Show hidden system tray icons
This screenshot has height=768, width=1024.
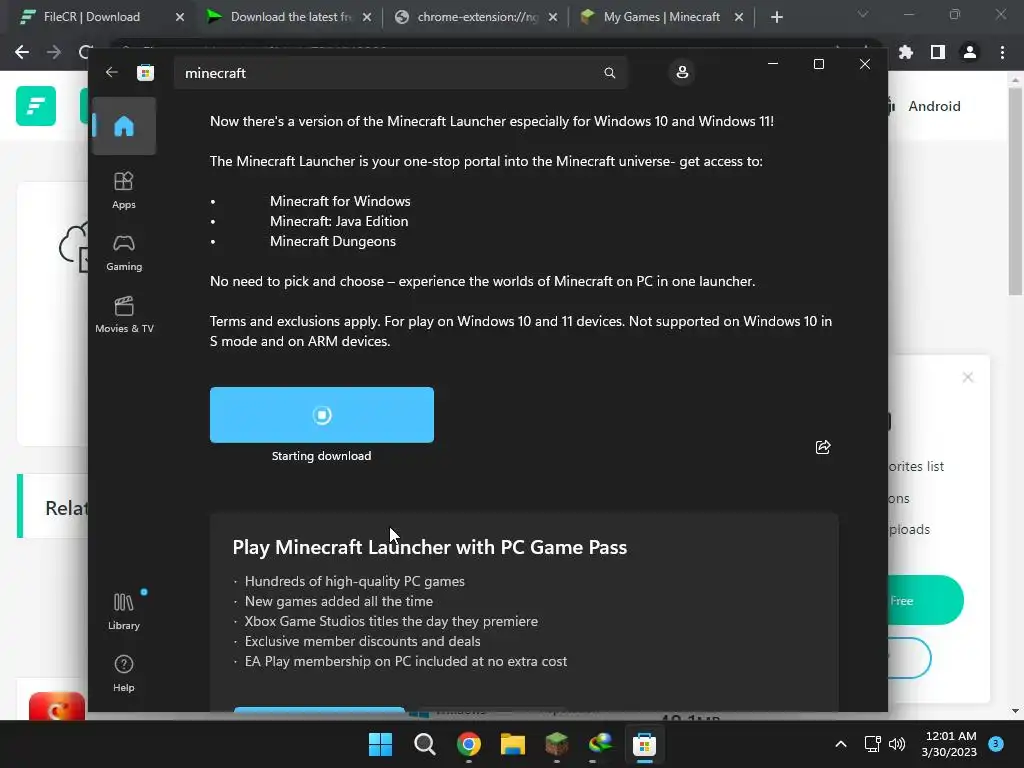pos(841,744)
